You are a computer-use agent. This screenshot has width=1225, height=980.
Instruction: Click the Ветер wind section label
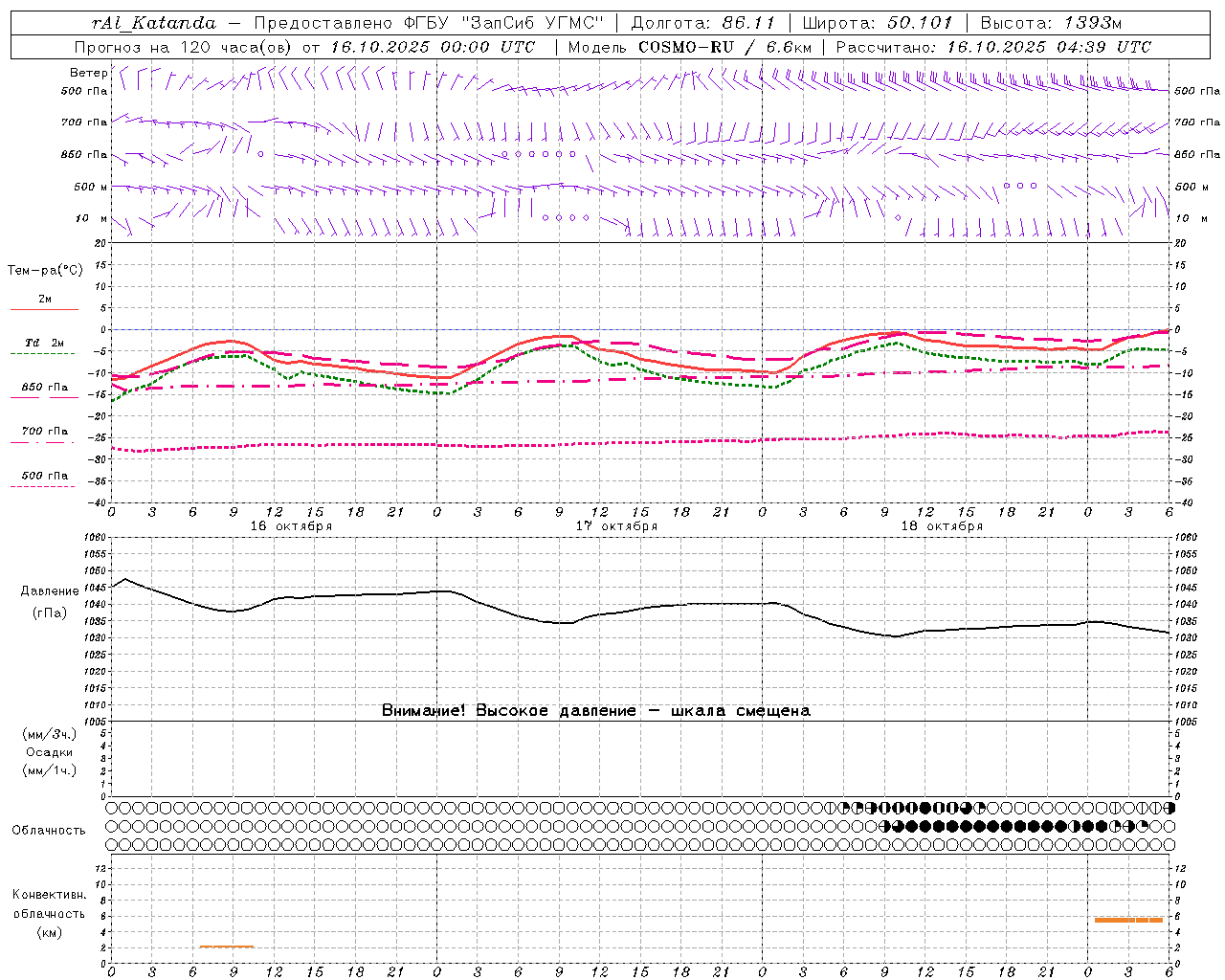(x=88, y=73)
